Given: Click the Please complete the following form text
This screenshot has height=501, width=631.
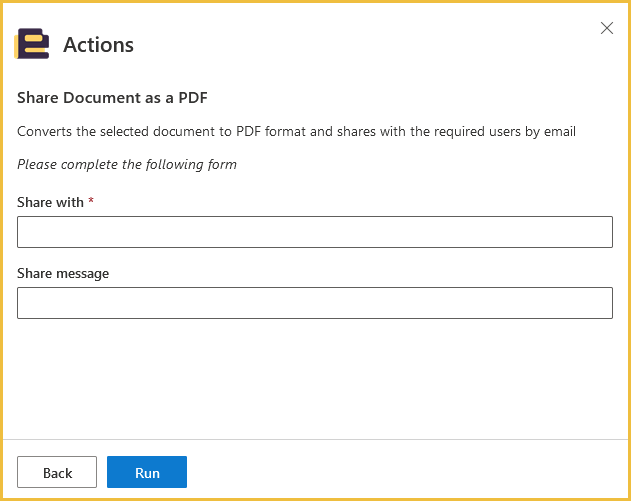Looking at the screenshot, I should tap(127, 165).
